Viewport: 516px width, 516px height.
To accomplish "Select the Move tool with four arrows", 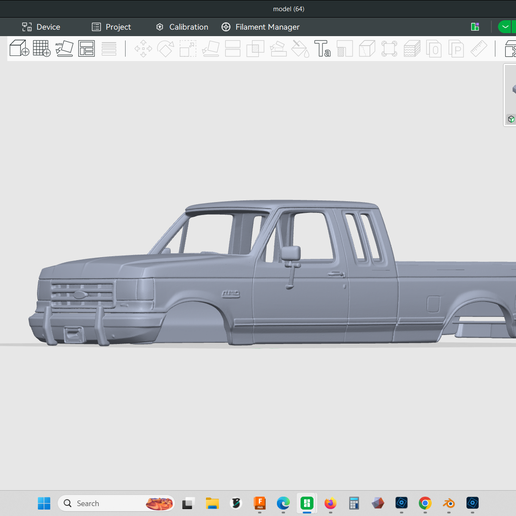I will pyautogui.click(x=143, y=49).
